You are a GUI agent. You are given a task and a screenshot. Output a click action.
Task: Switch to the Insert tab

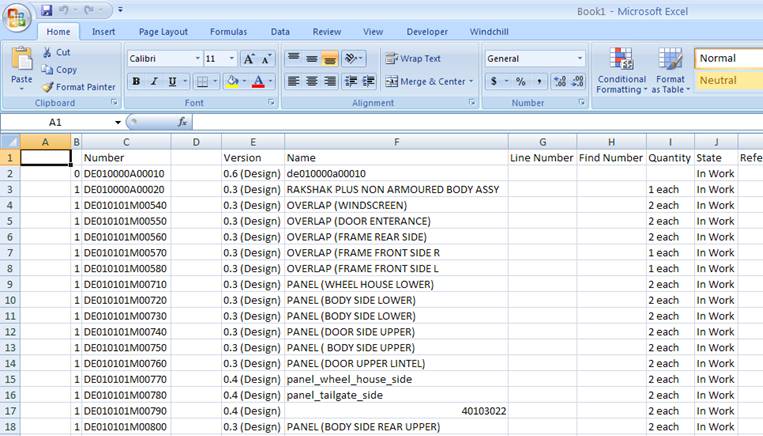click(103, 32)
